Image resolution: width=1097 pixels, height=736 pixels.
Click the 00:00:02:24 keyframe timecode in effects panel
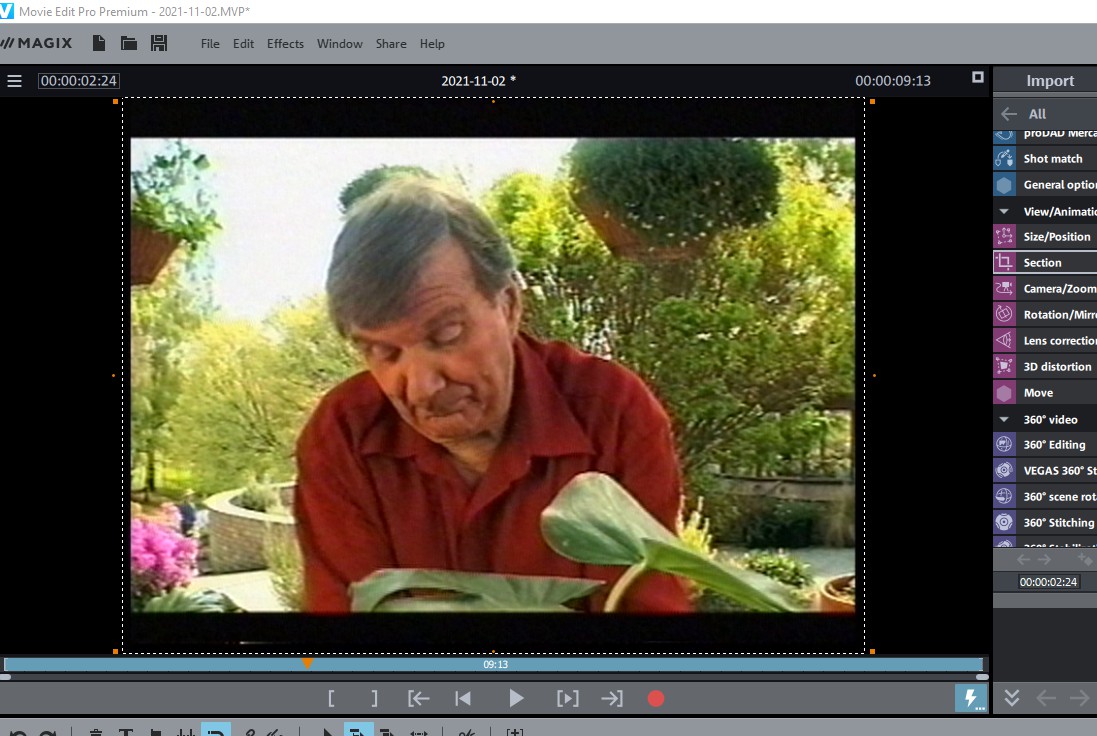click(x=1048, y=582)
